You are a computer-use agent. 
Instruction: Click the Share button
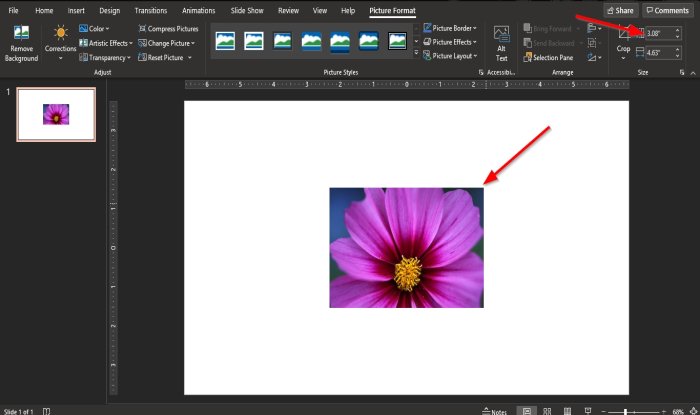(x=620, y=10)
